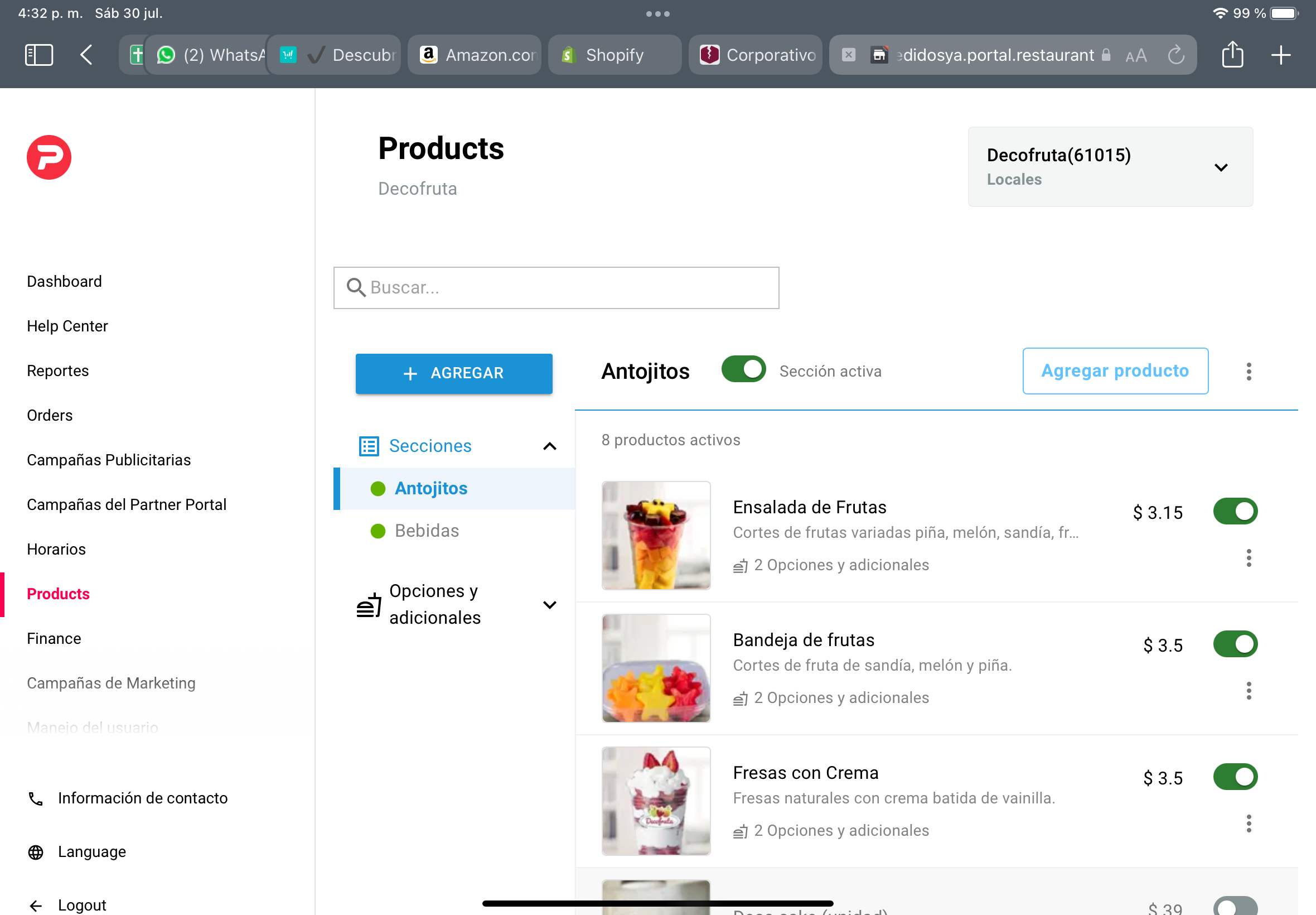Click the Ensalada de Frutas '$ 3.15' price

1157,513
